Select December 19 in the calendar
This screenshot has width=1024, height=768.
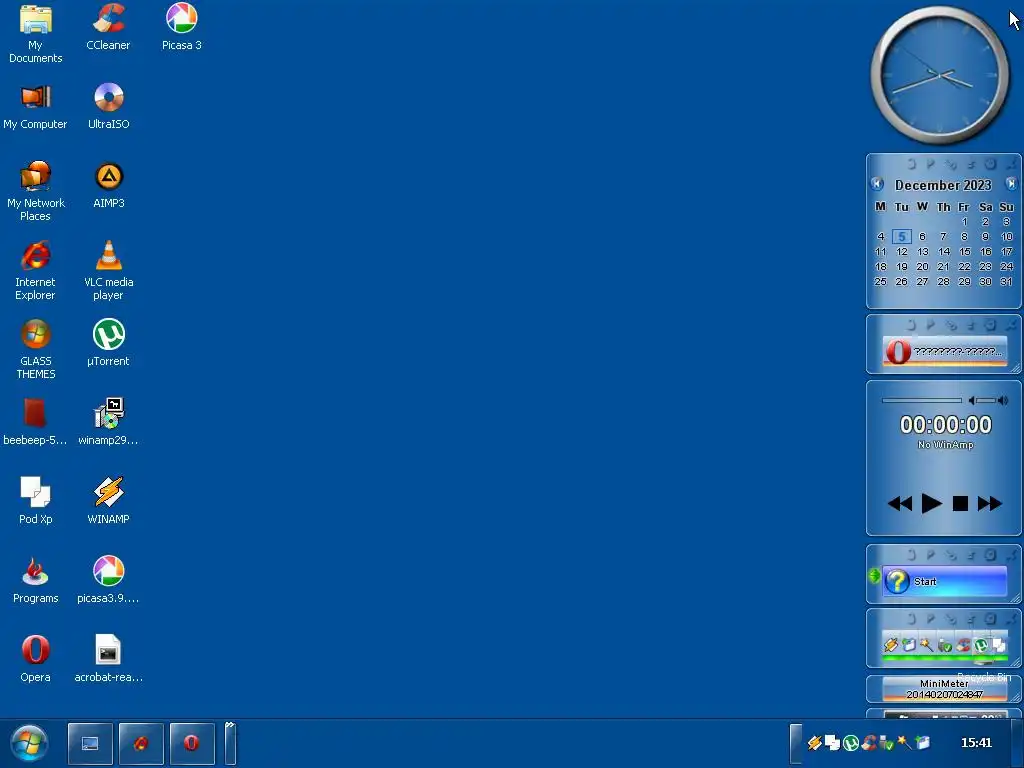pos(901,266)
